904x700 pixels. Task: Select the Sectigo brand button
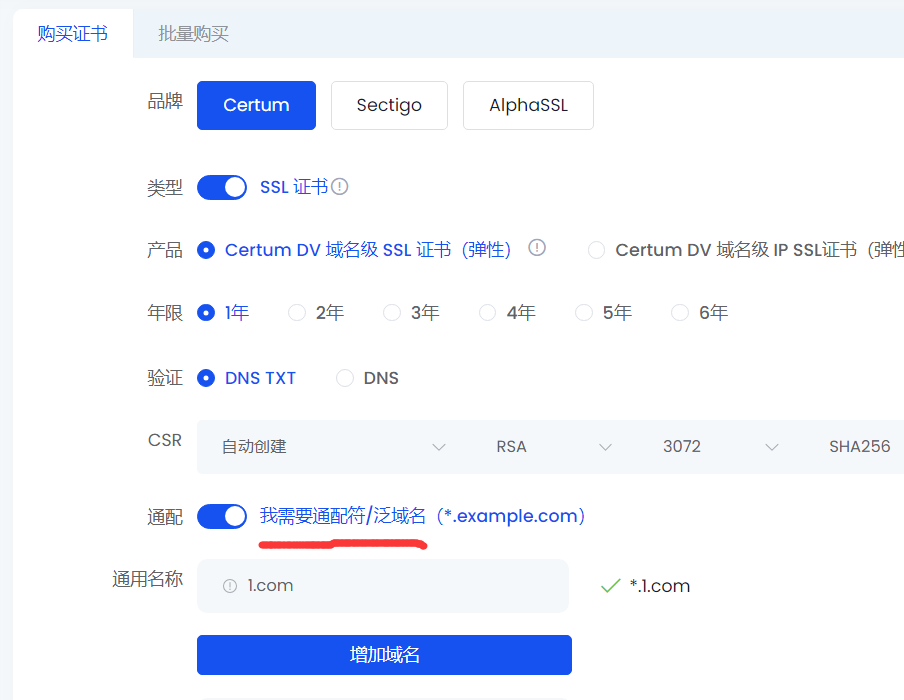point(389,105)
